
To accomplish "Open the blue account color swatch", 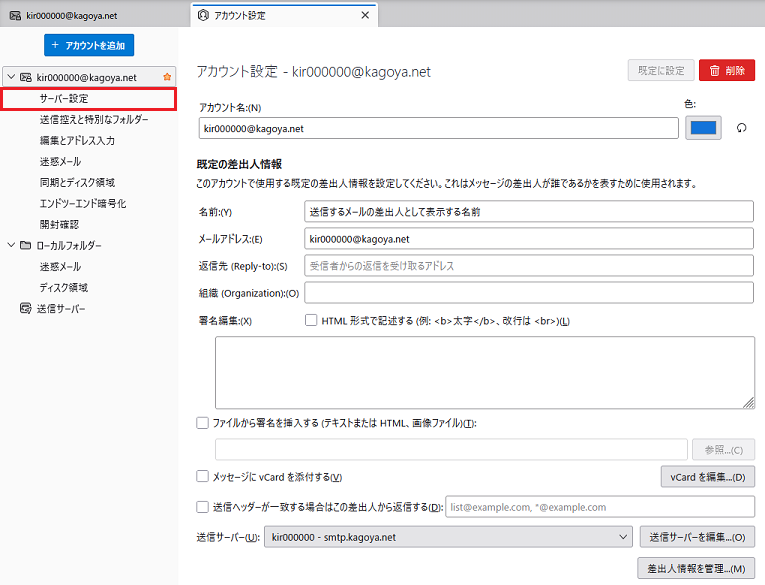I will [x=703, y=128].
